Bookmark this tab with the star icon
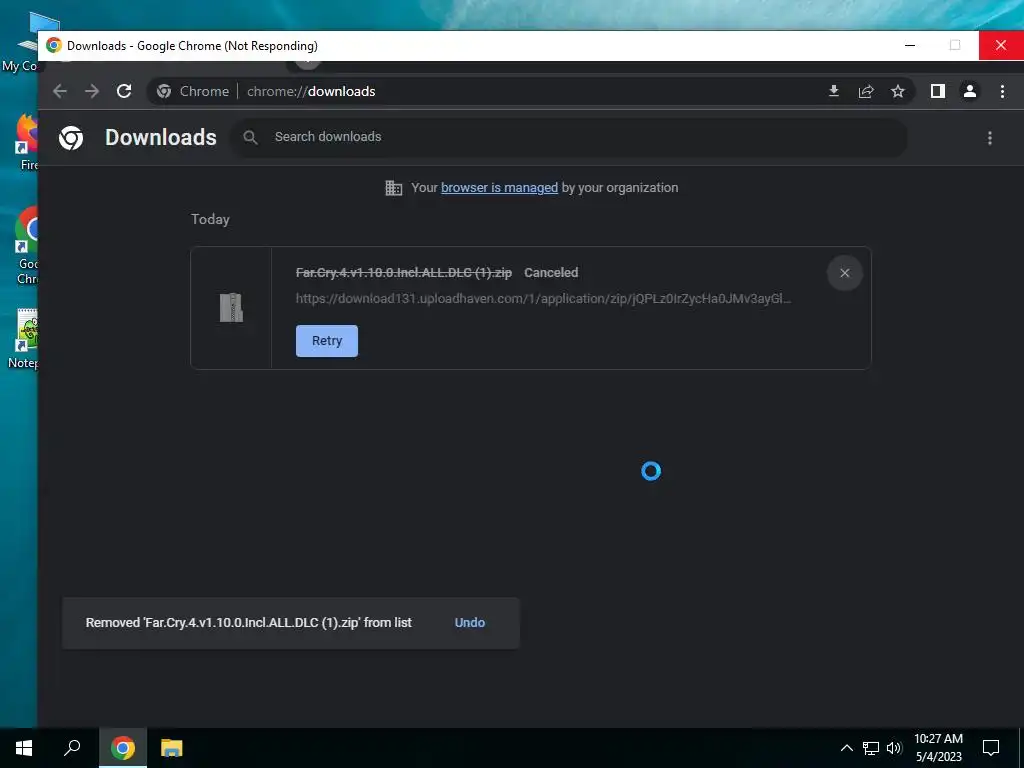1024x768 pixels. [x=898, y=91]
